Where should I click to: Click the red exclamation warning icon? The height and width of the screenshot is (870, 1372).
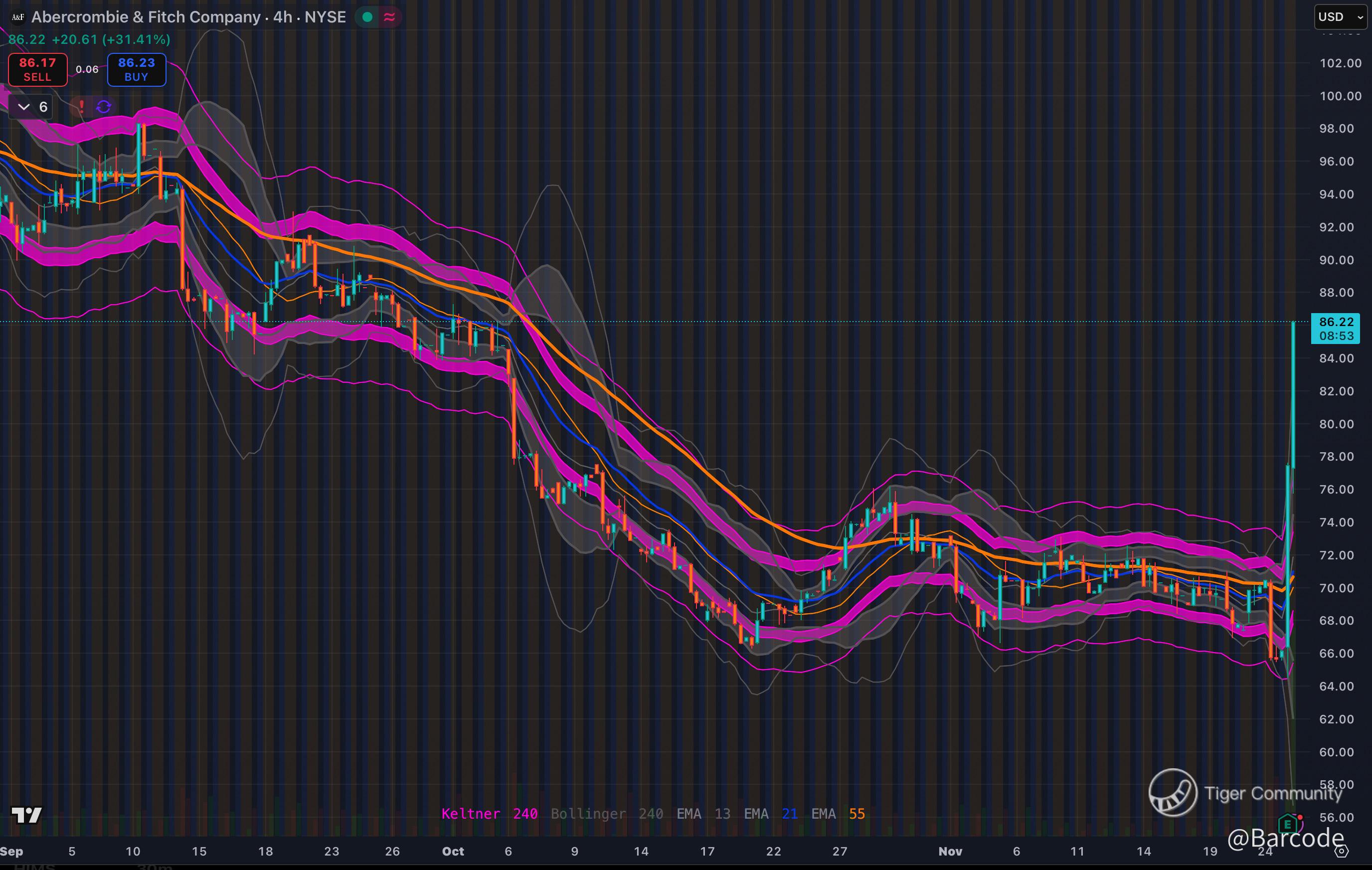81,107
